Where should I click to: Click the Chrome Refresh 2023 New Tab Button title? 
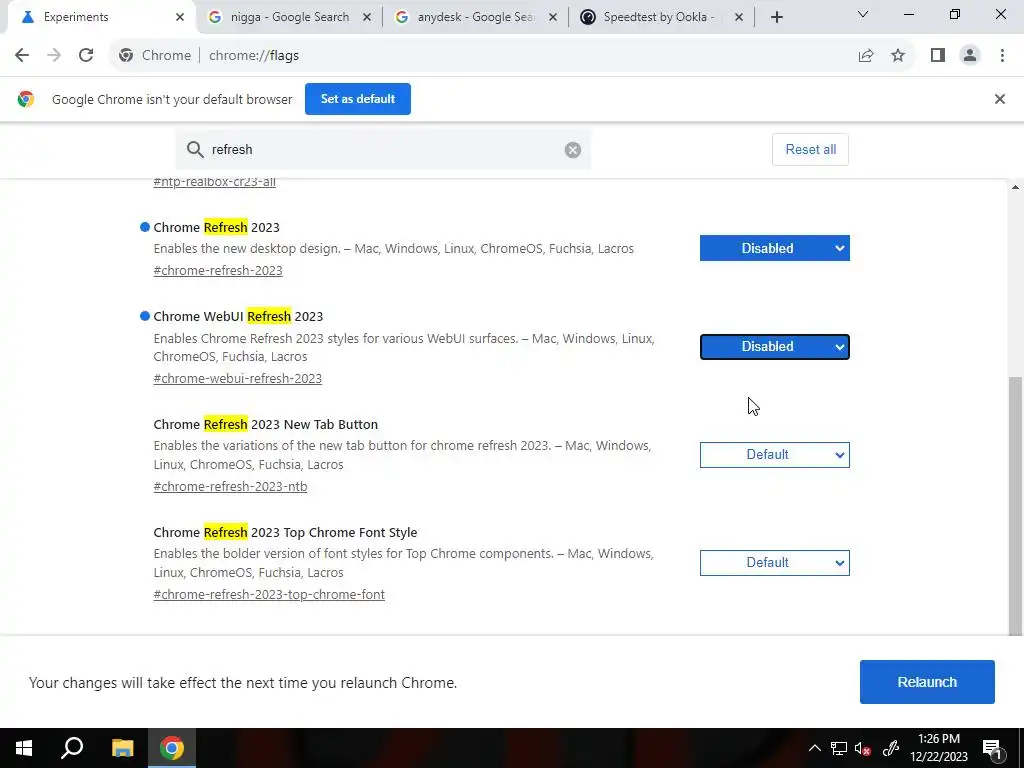click(x=266, y=424)
